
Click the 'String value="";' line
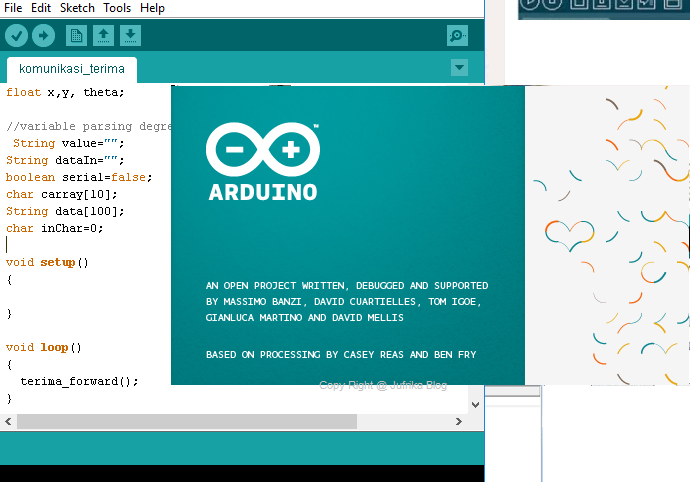(69, 143)
